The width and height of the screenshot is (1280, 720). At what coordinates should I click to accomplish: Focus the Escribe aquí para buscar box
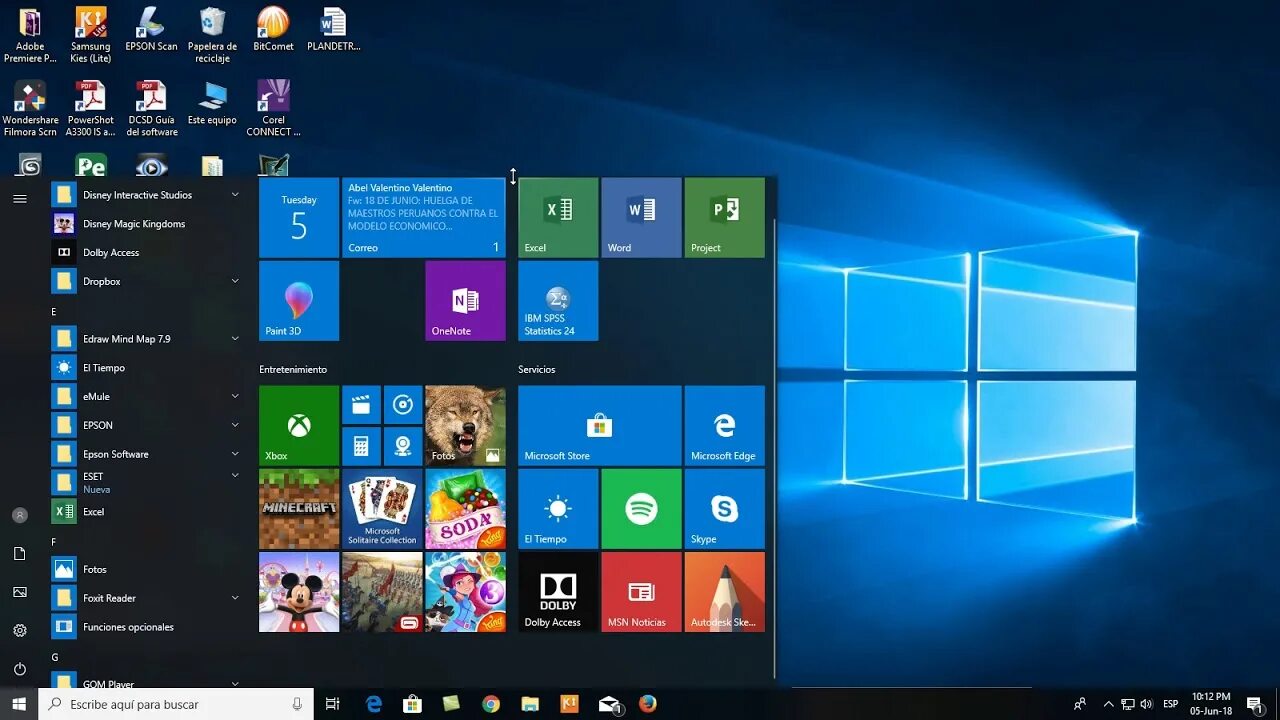(x=176, y=704)
